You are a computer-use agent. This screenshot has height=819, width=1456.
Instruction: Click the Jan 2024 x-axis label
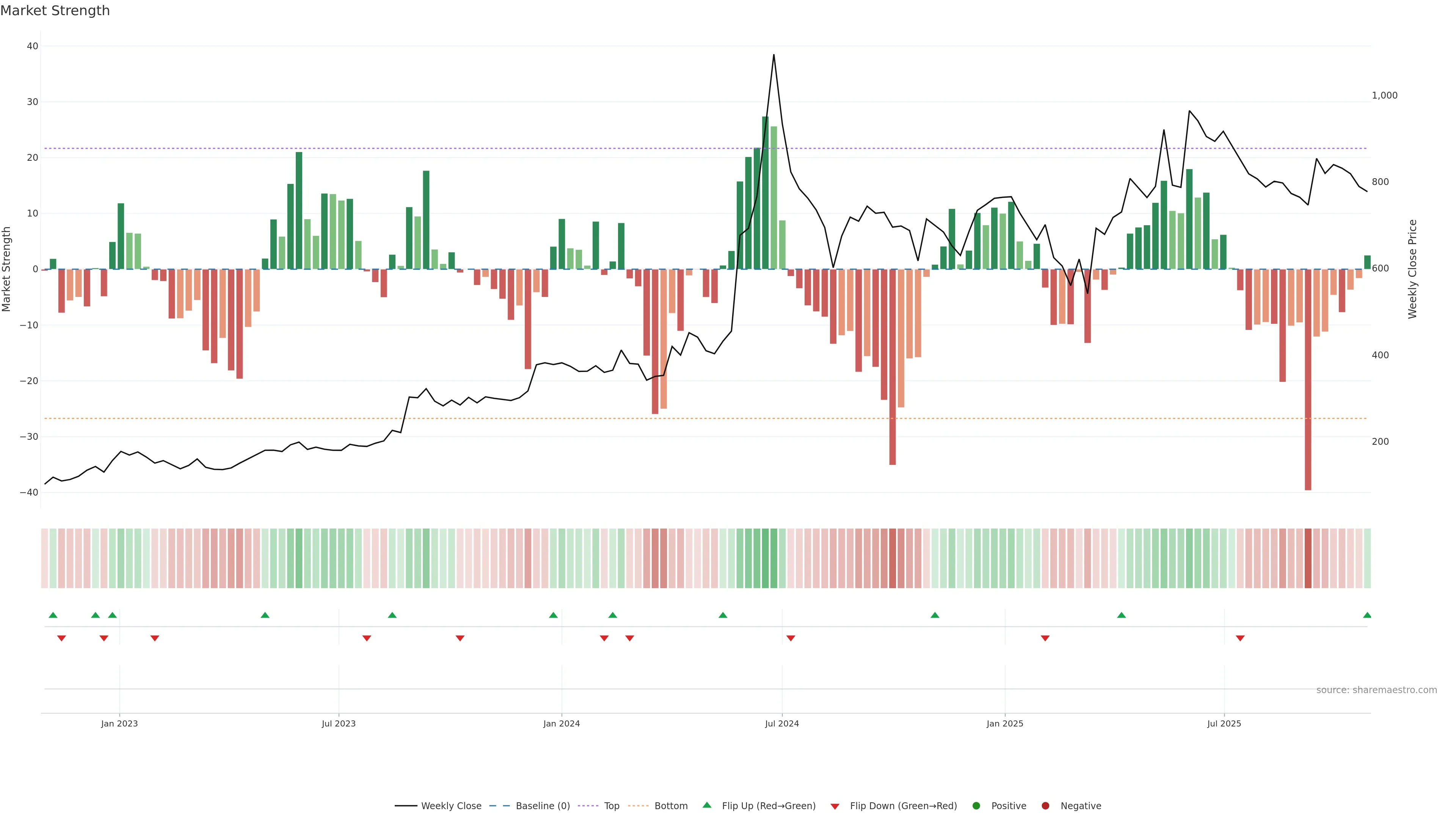click(561, 723)
